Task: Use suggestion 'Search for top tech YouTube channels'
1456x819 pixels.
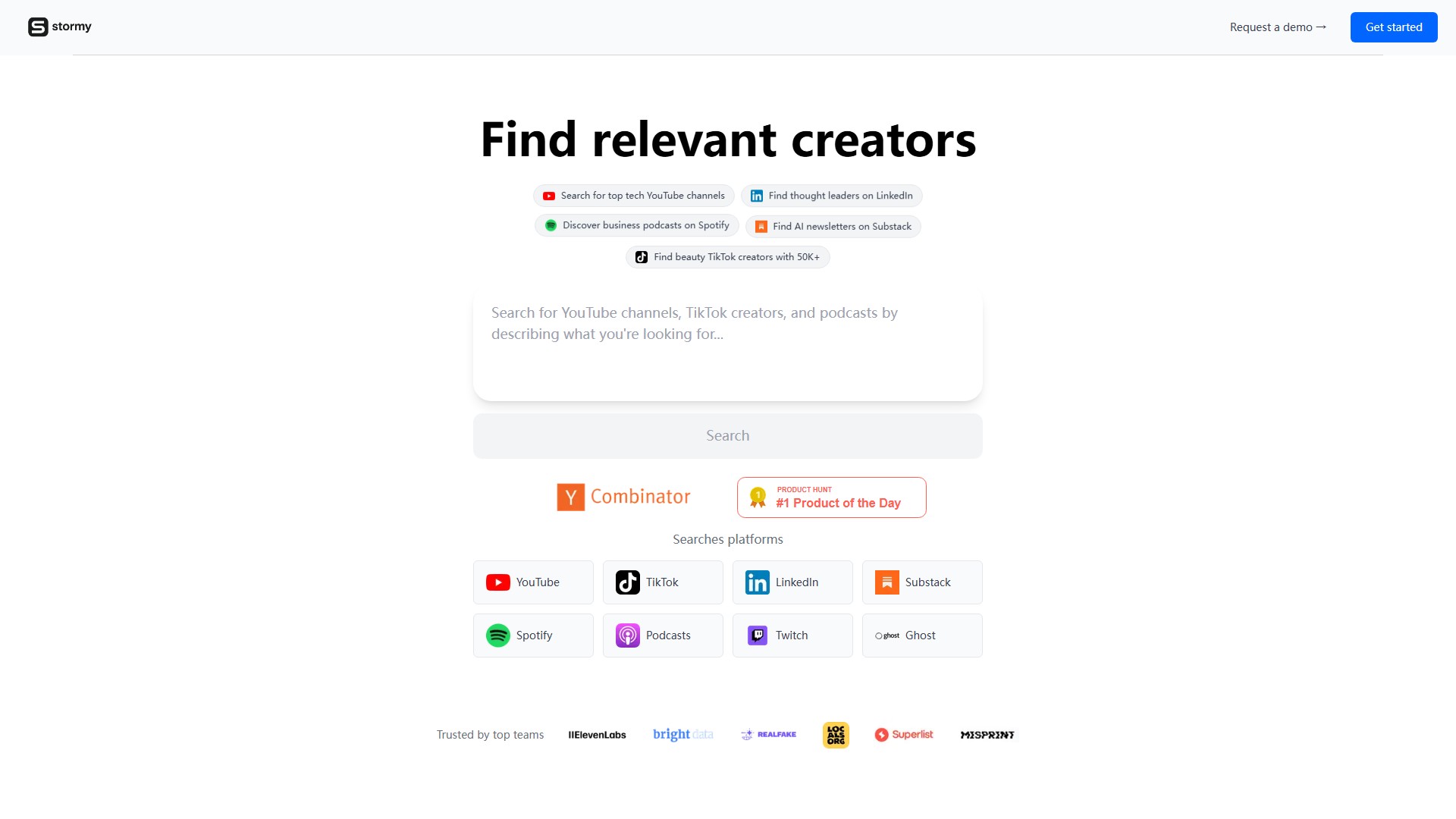Action: click(x=633, y=196)
